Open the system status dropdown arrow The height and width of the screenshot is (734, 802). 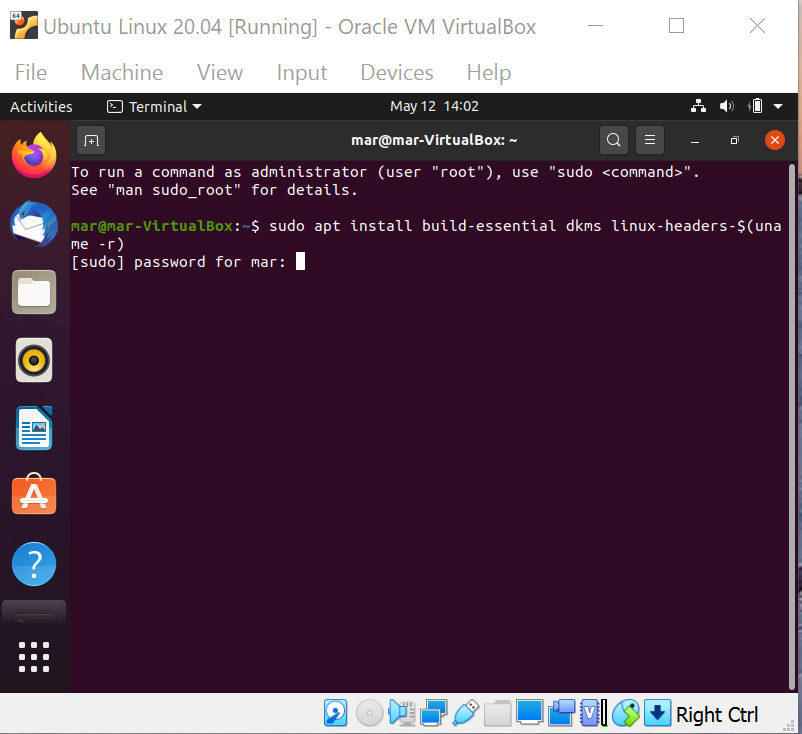(778, 106)
